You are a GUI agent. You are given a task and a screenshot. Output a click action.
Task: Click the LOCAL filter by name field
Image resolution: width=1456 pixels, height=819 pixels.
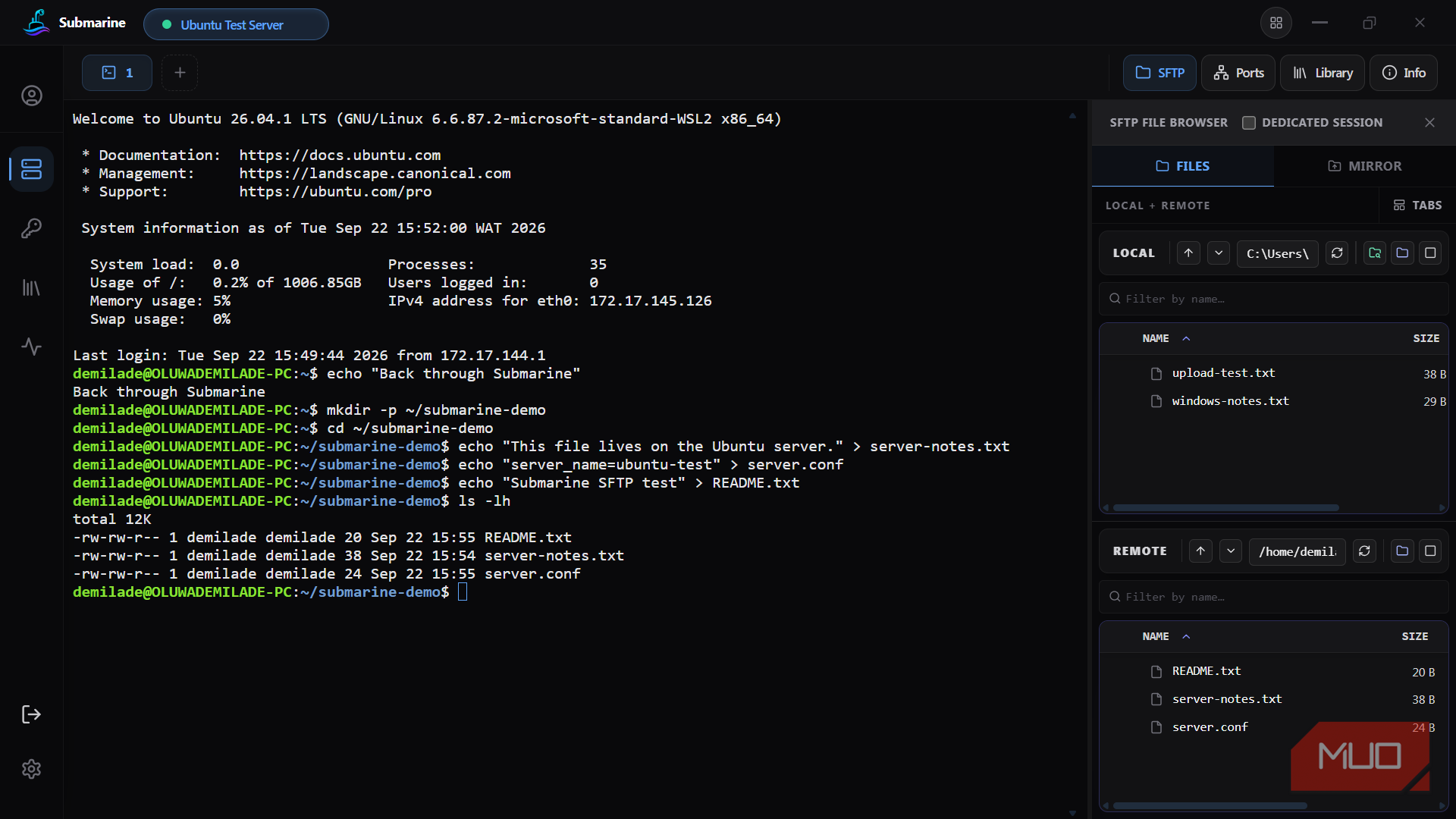coord(1273,299)
